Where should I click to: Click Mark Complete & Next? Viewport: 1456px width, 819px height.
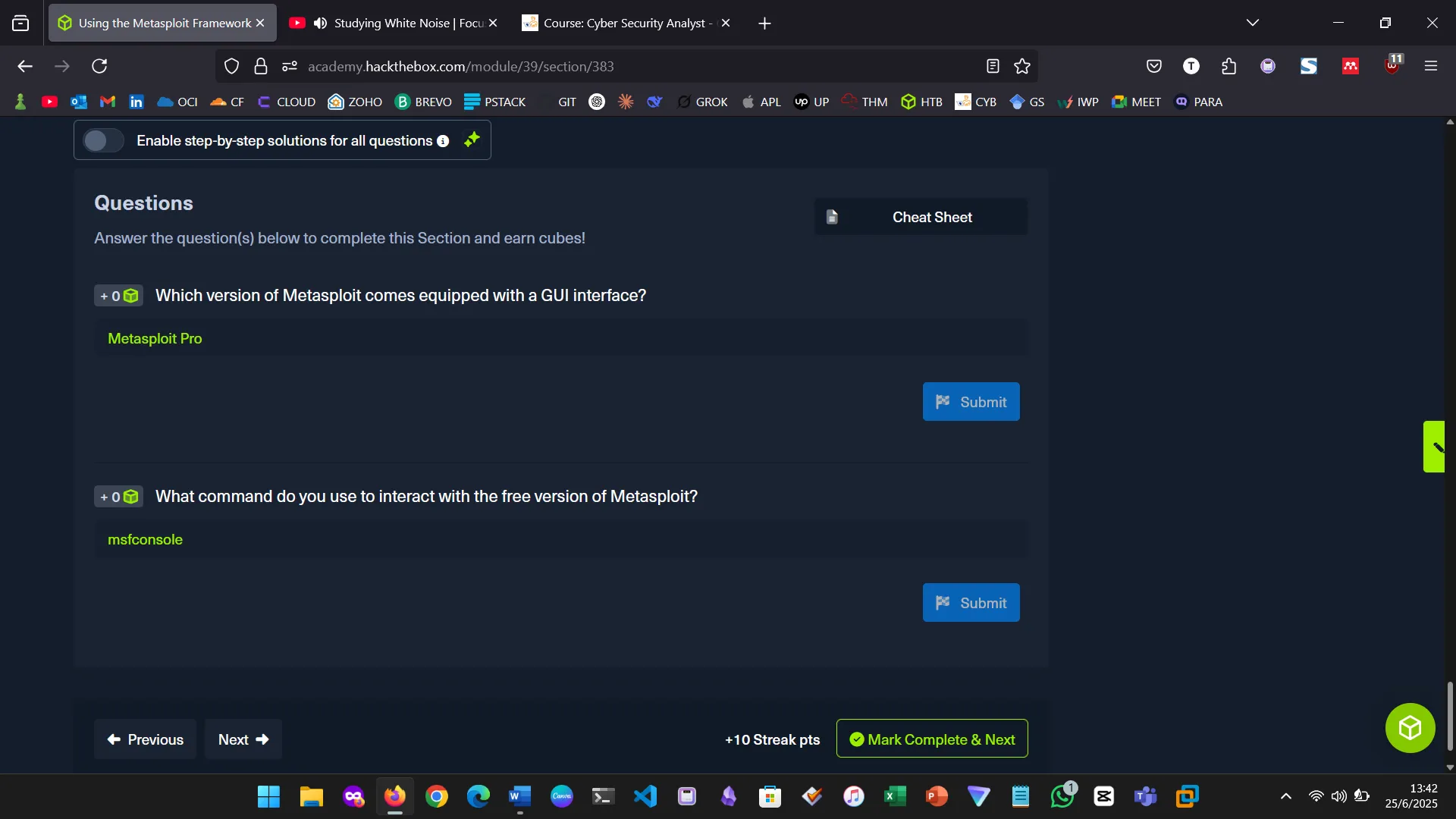coord(932,739)
